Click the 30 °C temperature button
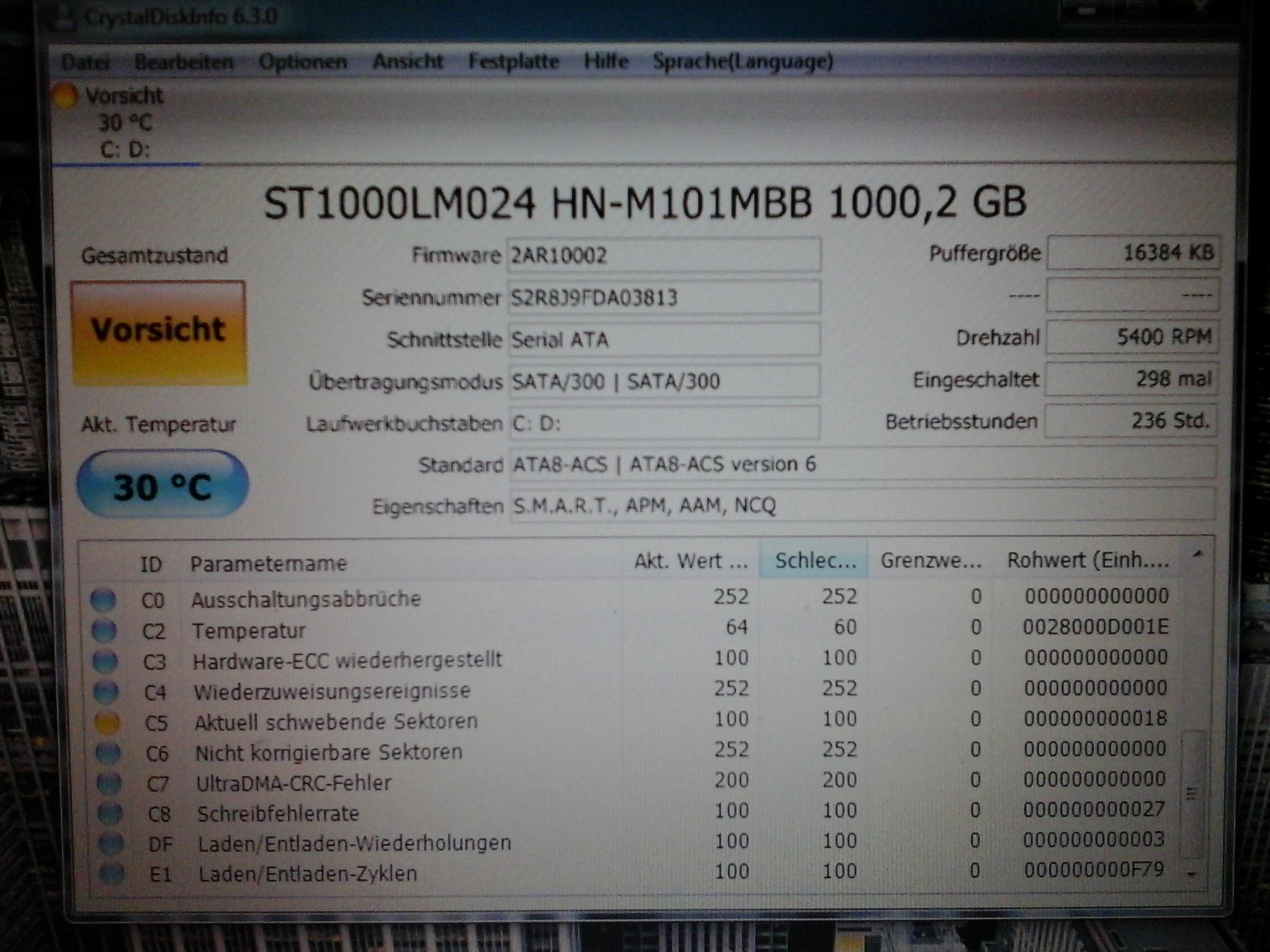1270x952 pixels. point(163,485)
